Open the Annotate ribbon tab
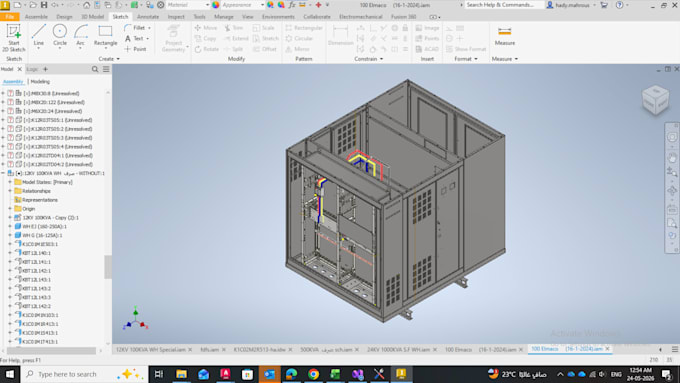The image size is (680, 383). (x=148, y=16)
